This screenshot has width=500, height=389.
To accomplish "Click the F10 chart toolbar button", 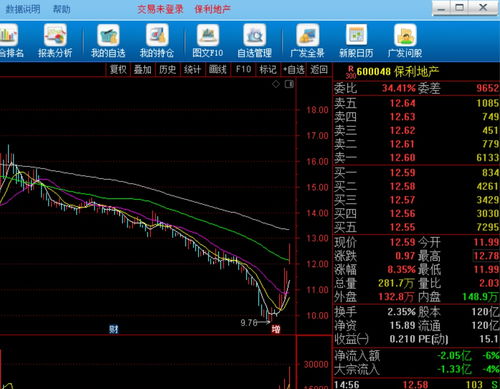I will point(243,69).
